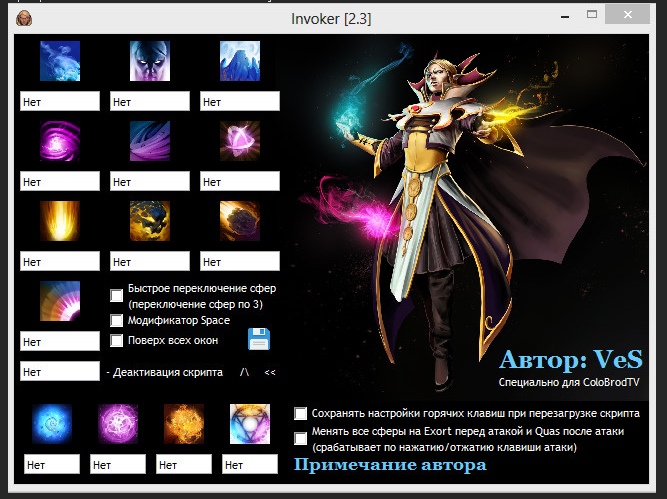This screenshot has width=667, height=499.
Task: Click the Ghost Walk spell icon
Action: point(150,61)
